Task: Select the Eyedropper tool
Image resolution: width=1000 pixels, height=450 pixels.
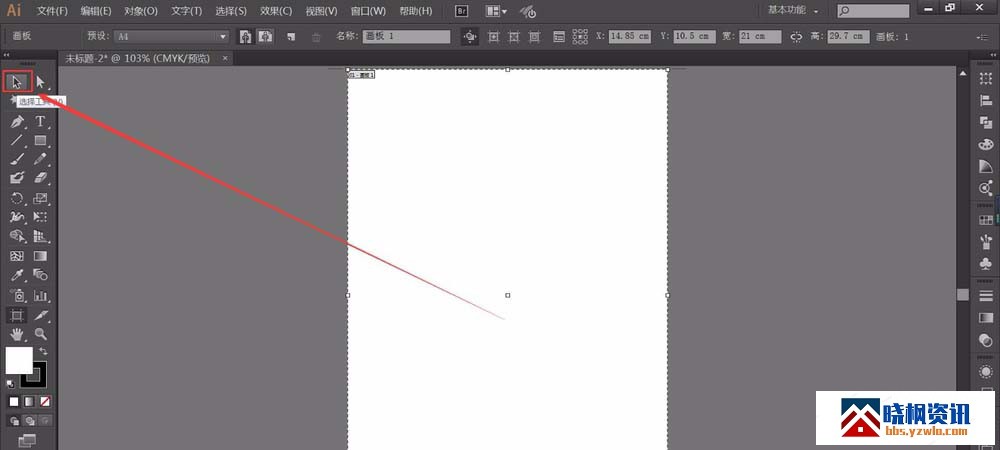Action: click(17, 274)
